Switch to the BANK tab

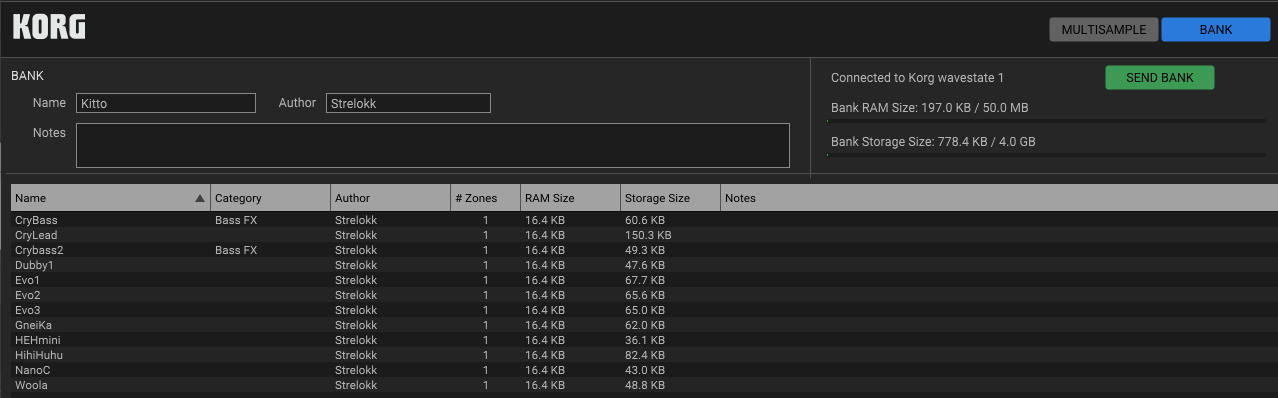pos(1215,29)
